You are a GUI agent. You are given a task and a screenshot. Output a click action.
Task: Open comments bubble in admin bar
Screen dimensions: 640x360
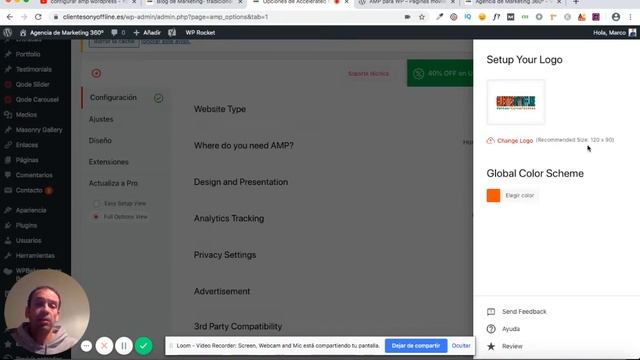[118, 33]
